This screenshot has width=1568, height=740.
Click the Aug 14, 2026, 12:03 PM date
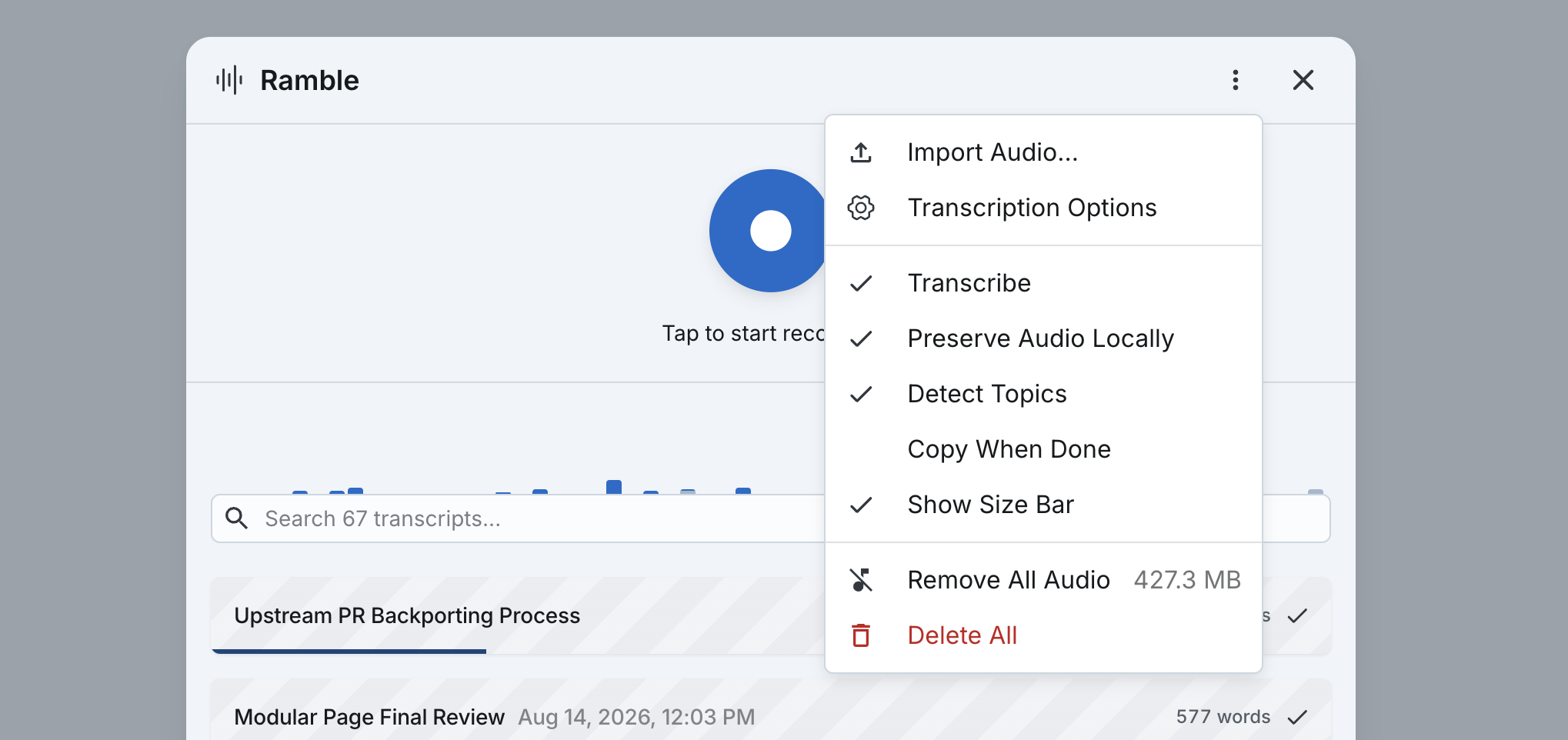coord(636,717)
